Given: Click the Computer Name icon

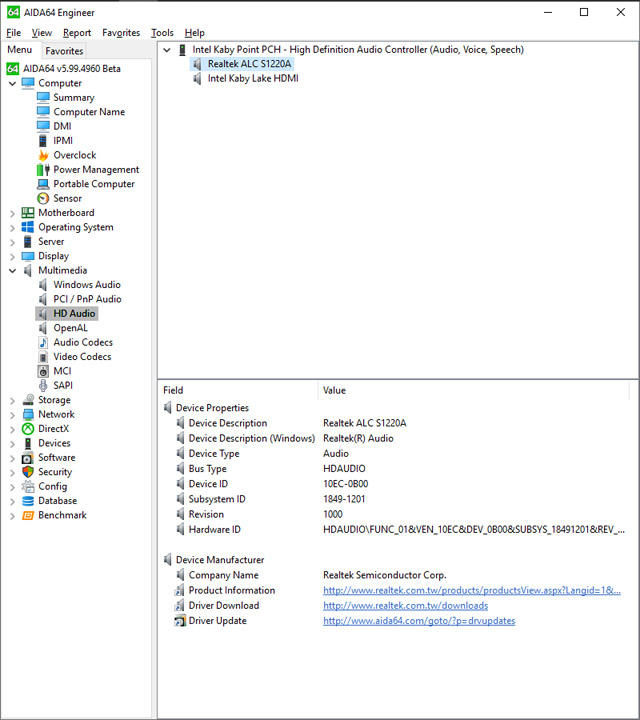Looking at the screenshot, I should pyautogui.click(x=43, y=112).
